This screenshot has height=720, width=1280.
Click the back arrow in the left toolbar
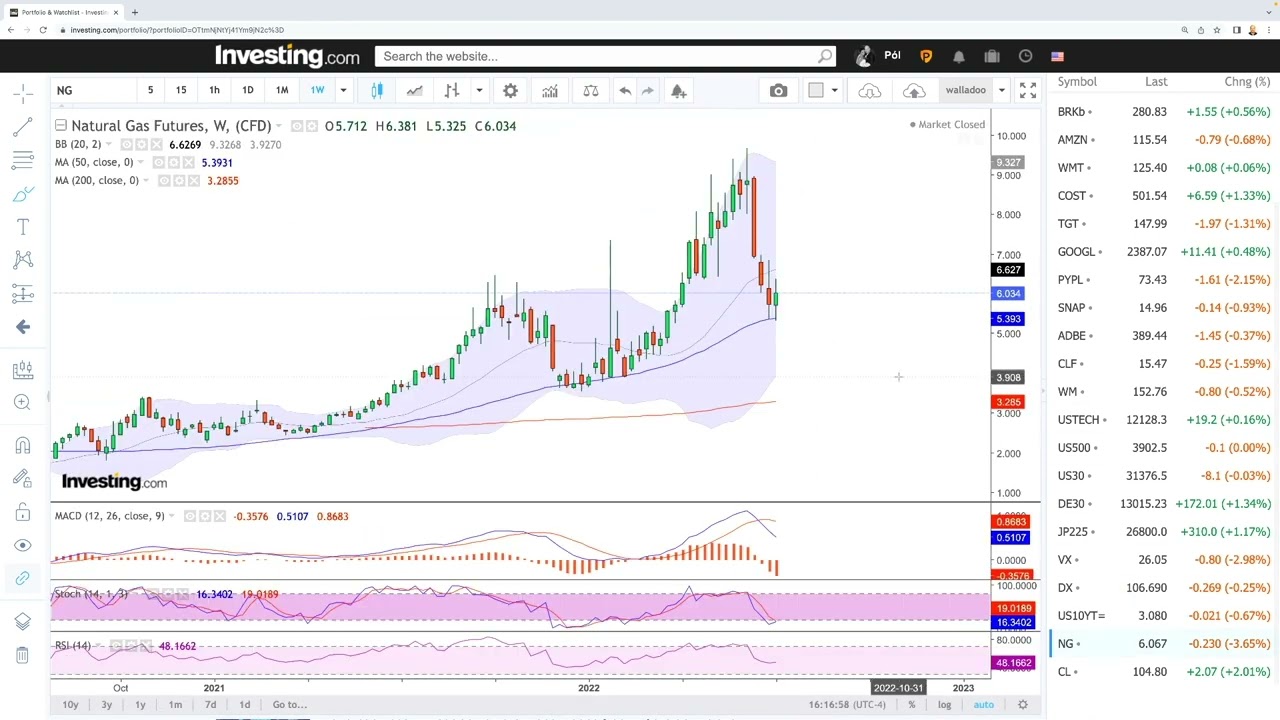tap(23, 327)
